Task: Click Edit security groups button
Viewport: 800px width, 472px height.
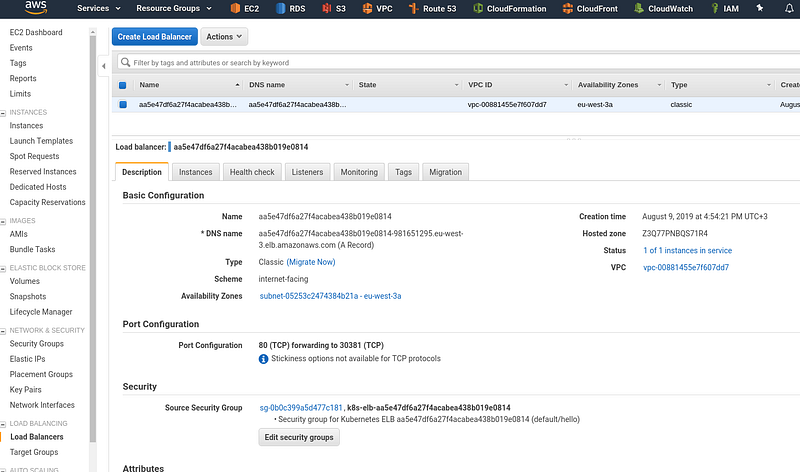Action: click(299, 437)
